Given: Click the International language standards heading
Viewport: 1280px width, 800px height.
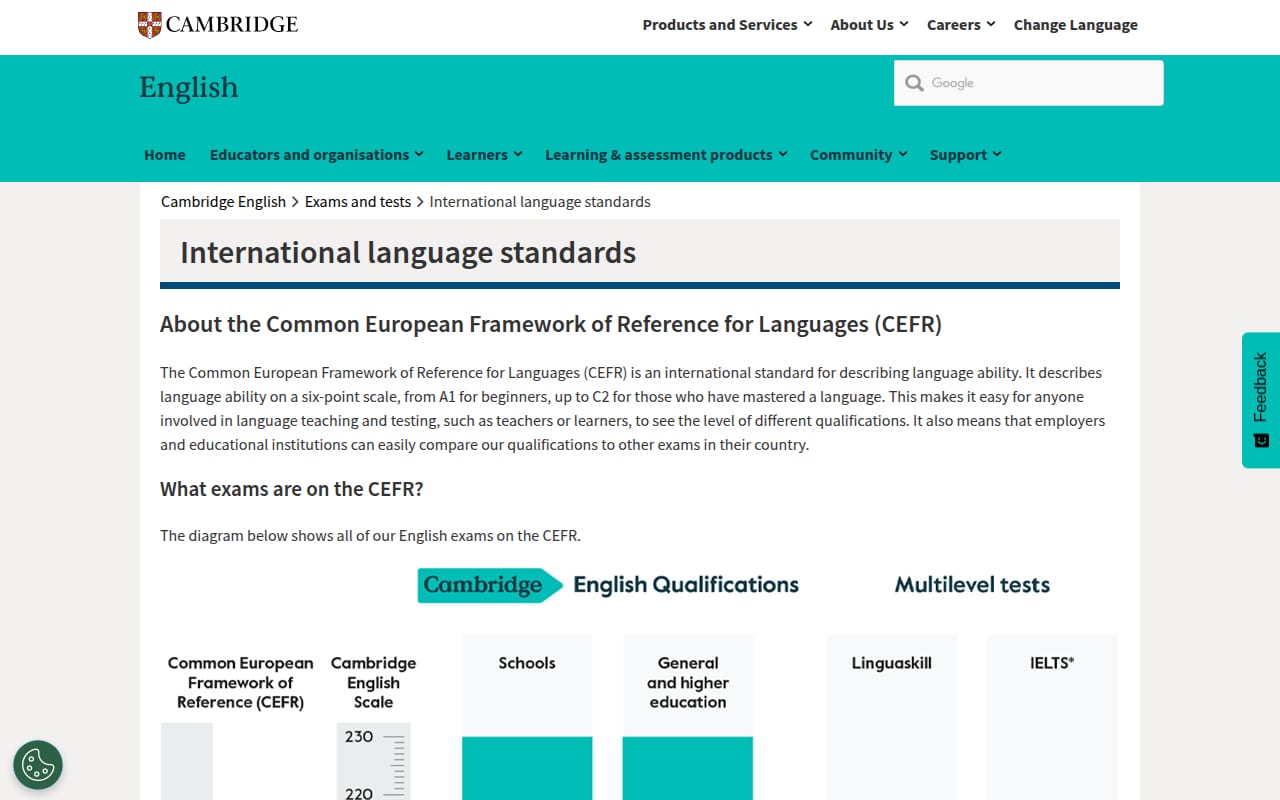Looking at the screenshot, I should (408, 252).
